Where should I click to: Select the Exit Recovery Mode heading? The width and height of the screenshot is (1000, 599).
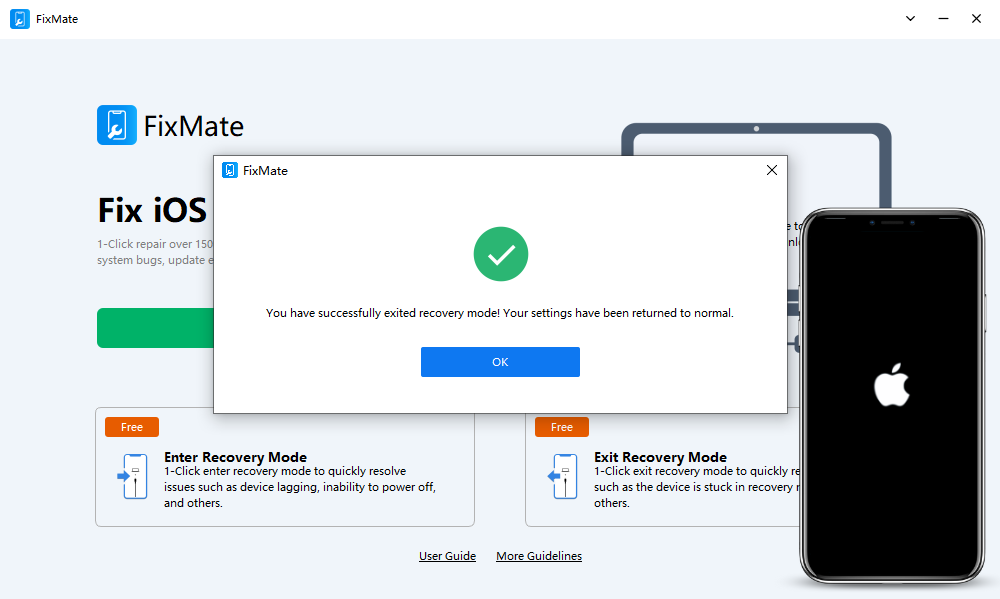(660, 457)
